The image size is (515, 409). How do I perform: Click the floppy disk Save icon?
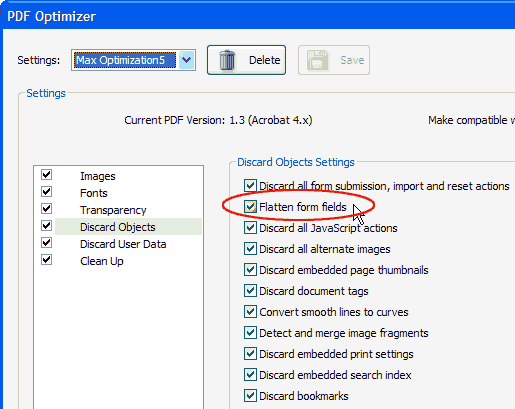pyautogui.click(x=318, y=60)
